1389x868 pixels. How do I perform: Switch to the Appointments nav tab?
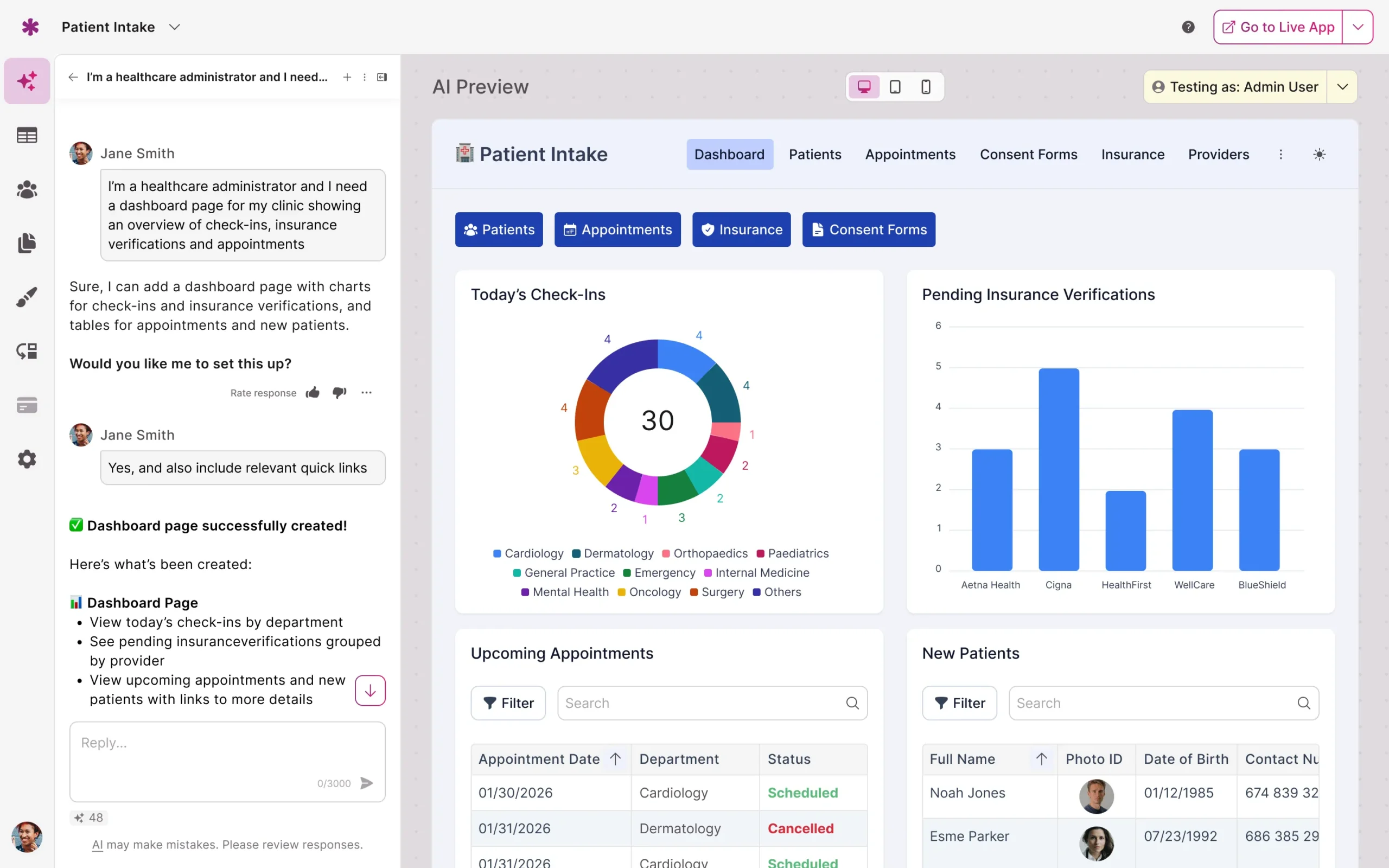pos(910,155)
